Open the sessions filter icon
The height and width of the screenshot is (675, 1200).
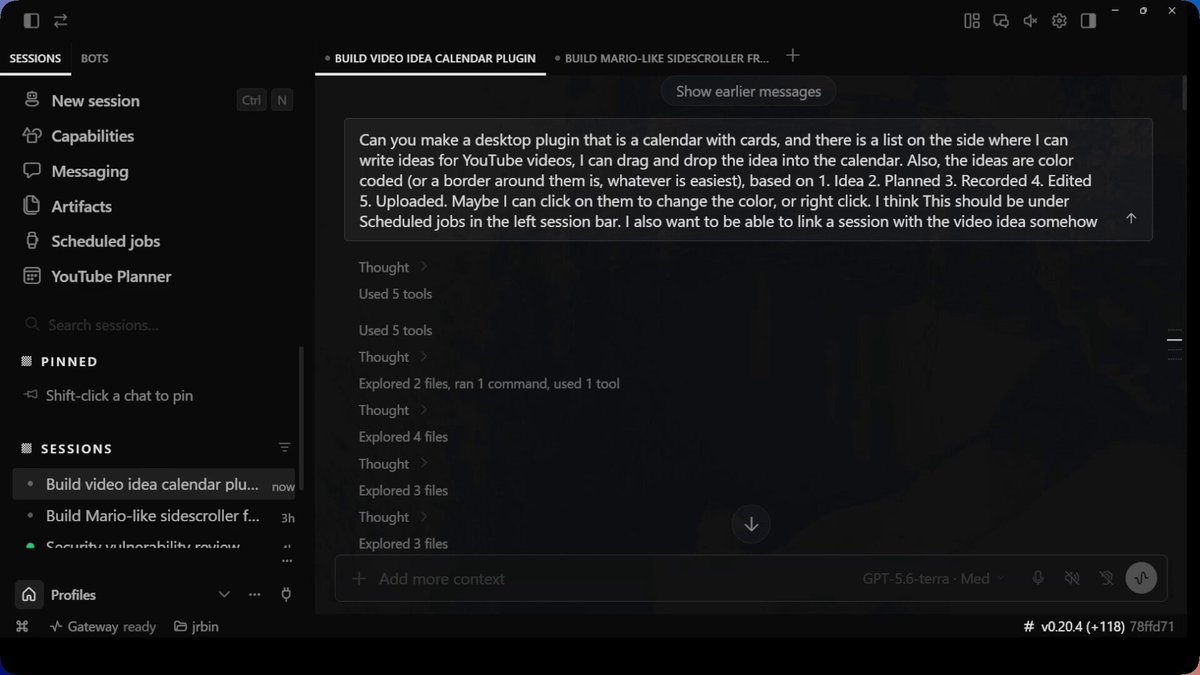[285, 448]
